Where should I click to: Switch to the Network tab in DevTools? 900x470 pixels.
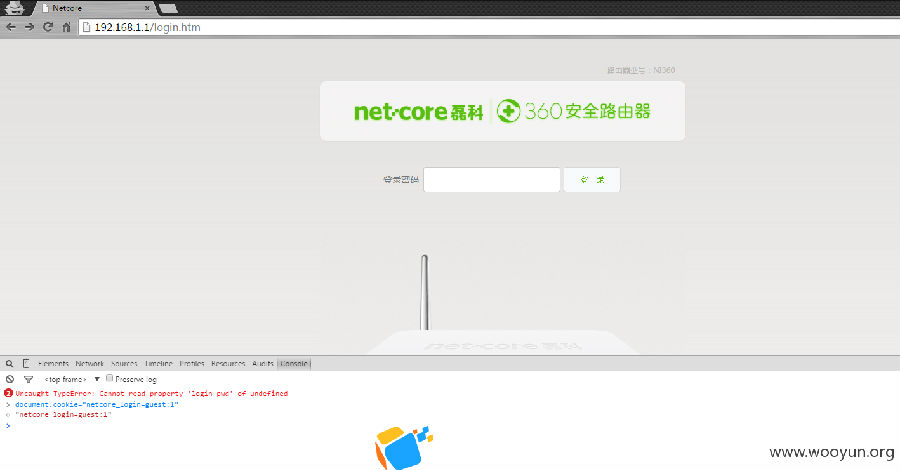[x=90, y=364]
